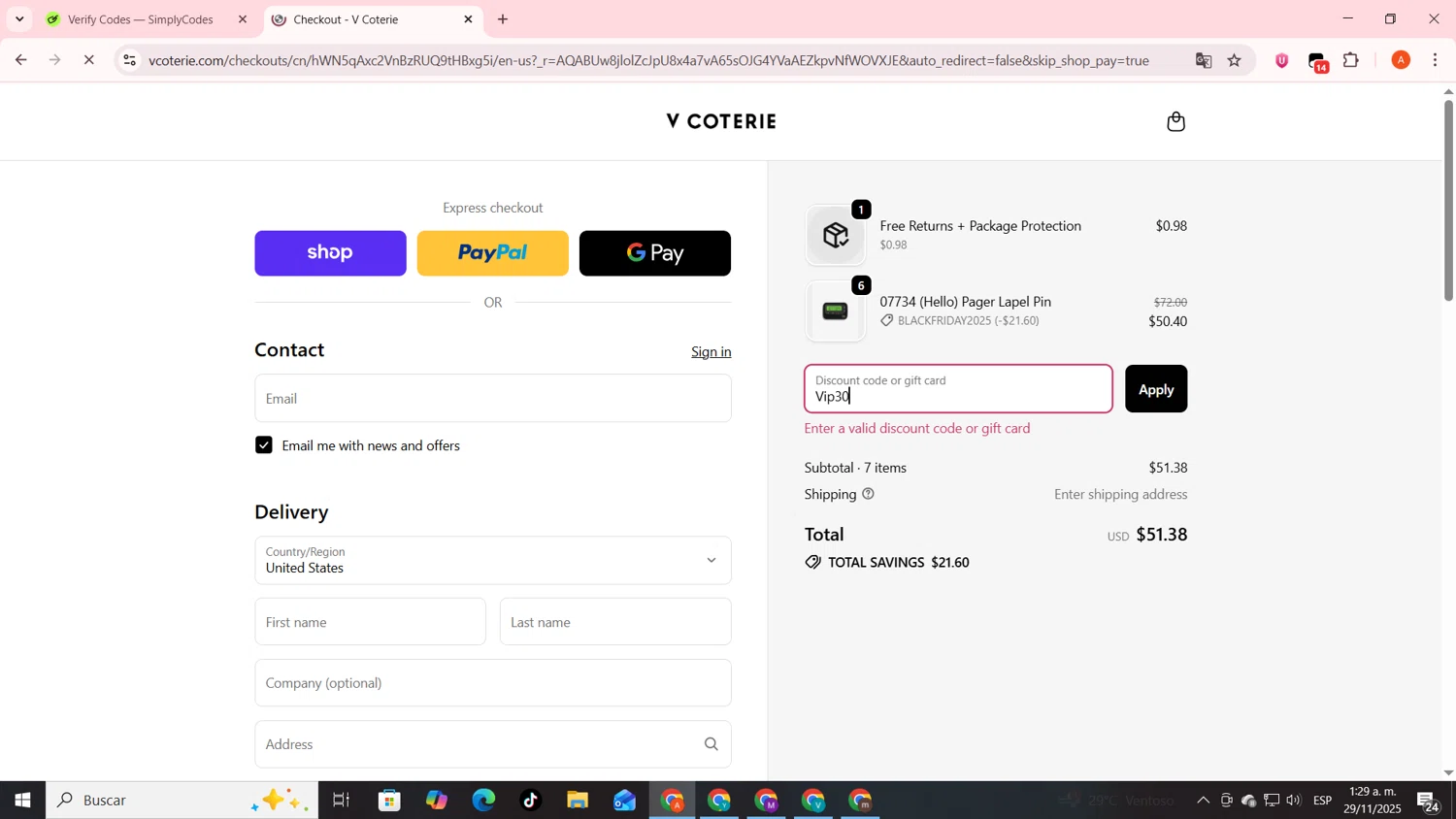Viewport: 1456px width, 819px height.
Task: Focus the First name field
Action: coord(370,622)
